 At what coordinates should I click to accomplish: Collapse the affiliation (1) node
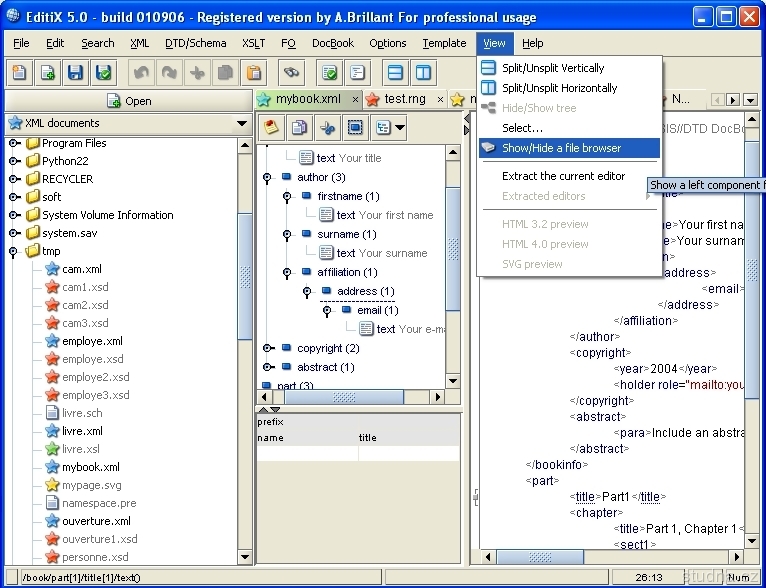coord(287,273)
